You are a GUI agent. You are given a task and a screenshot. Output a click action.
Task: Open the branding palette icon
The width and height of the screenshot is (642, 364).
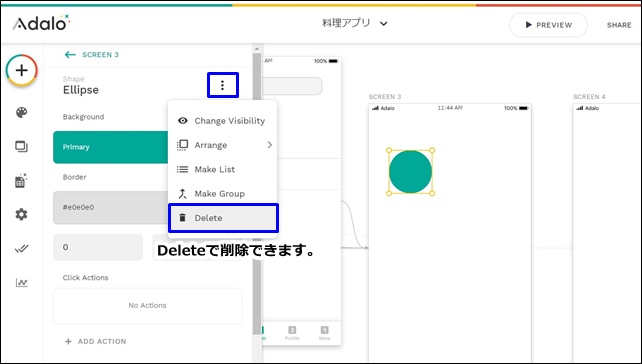(x=21, y=113)
